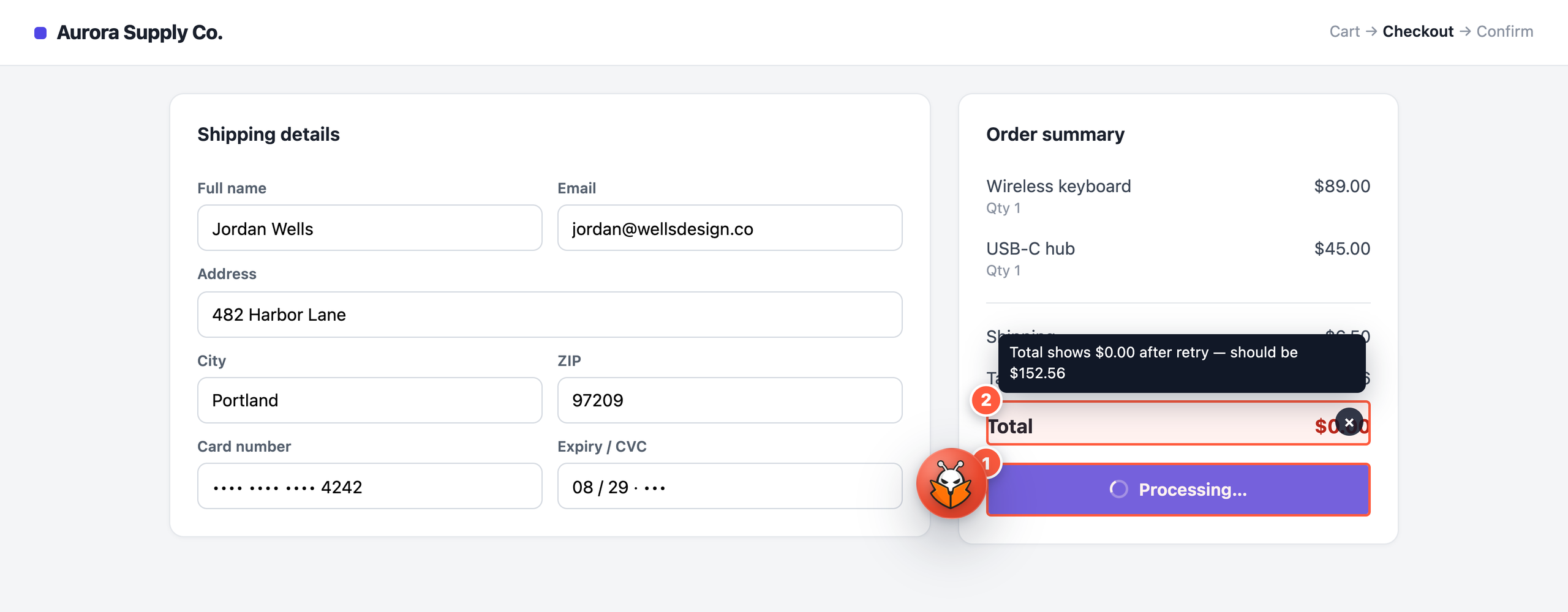This screenshot has width=1568, height=612.
Task: Click the Card number field
Action: tap(369, 487)
